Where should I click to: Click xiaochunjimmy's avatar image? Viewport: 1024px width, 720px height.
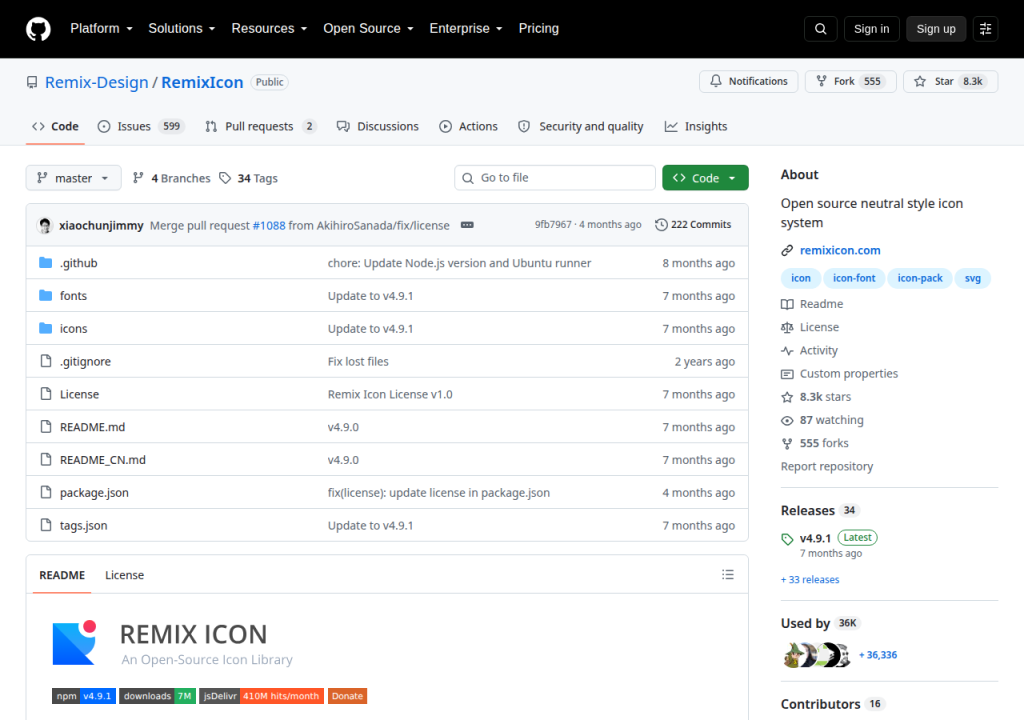tap(45, 225)
